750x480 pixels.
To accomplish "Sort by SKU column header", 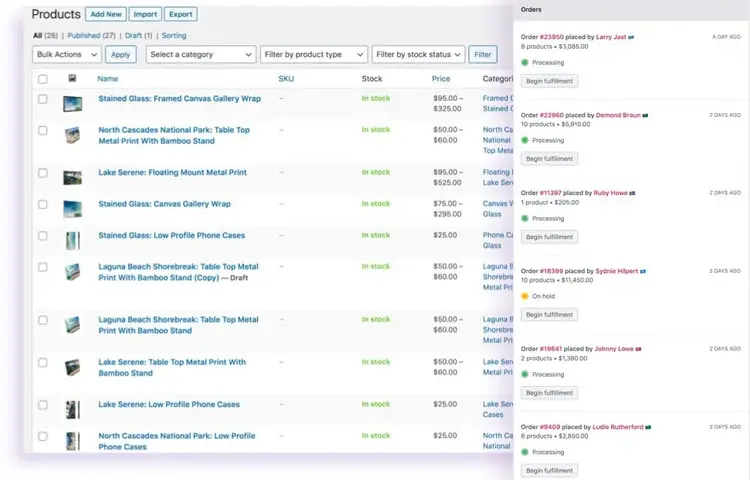I will point(286,78).
